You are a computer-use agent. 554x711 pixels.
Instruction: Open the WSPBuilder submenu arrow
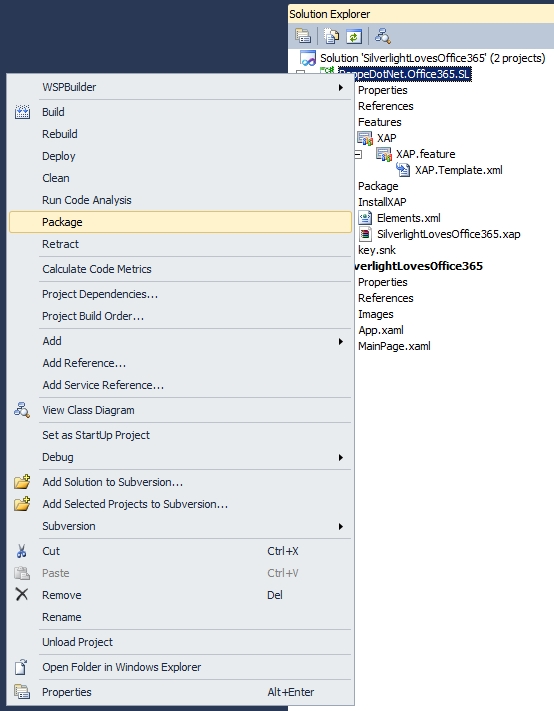tap(340, 87)
